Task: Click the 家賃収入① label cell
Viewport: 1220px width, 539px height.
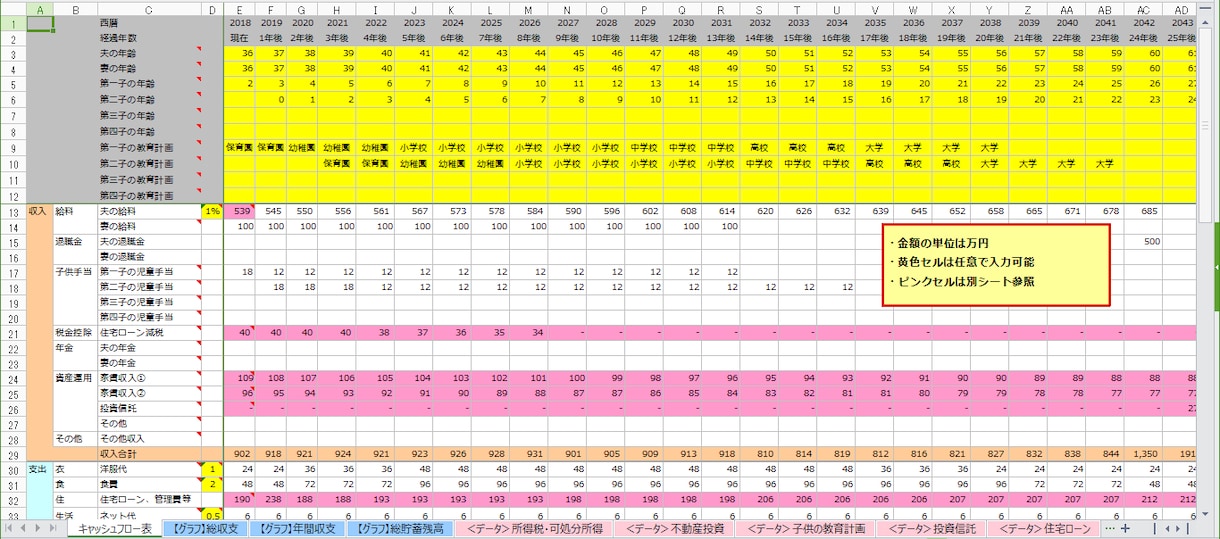Action: (x=148, y=378)
